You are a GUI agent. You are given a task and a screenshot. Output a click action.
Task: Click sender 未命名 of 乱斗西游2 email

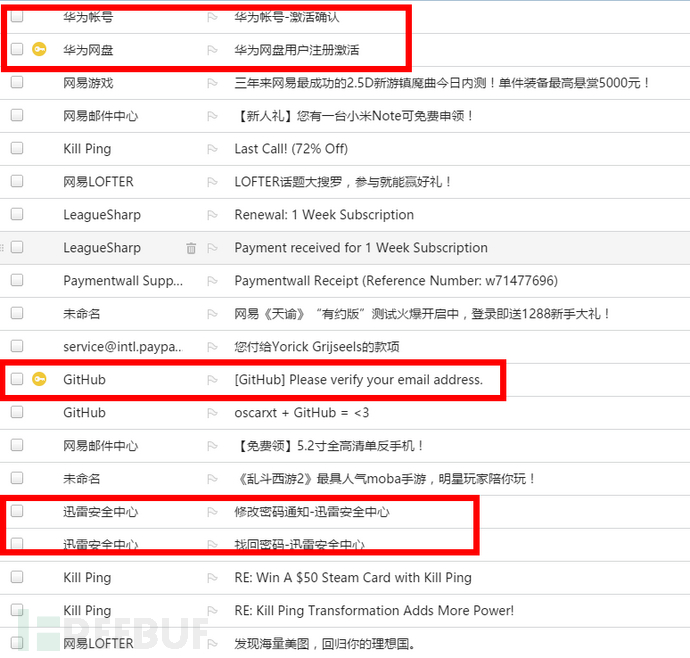pyautogui.click(x=82, y=479)
